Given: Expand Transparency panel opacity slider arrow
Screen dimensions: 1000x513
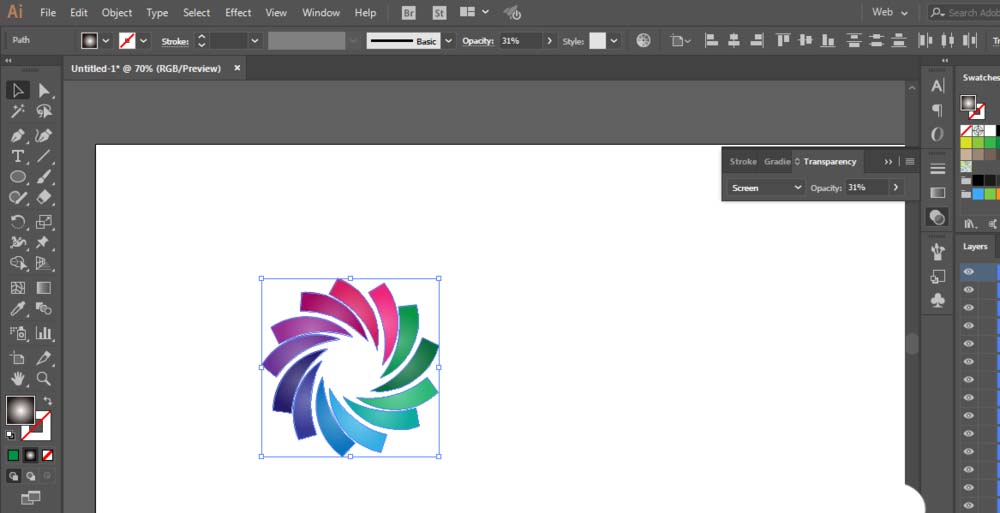Looking at the screenshot, I should 895,188.
